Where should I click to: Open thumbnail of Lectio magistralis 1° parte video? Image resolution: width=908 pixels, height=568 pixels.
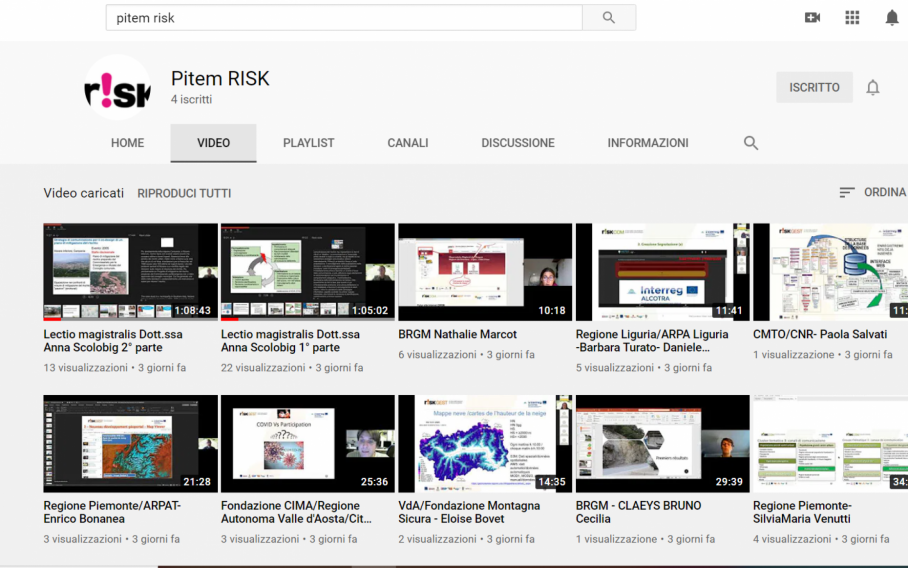click(307, 272)
